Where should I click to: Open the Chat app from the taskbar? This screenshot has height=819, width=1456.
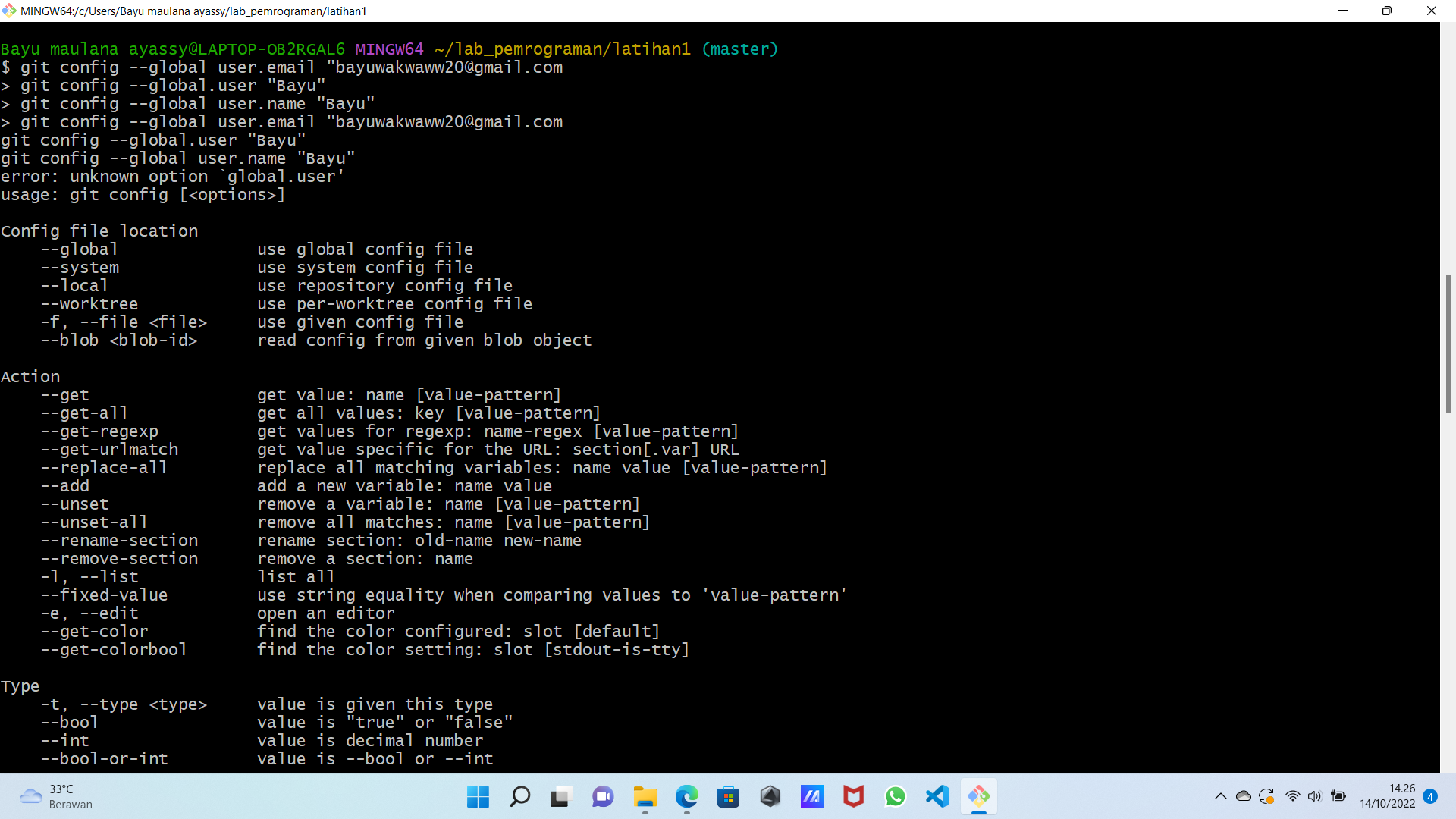coord(603,796)
